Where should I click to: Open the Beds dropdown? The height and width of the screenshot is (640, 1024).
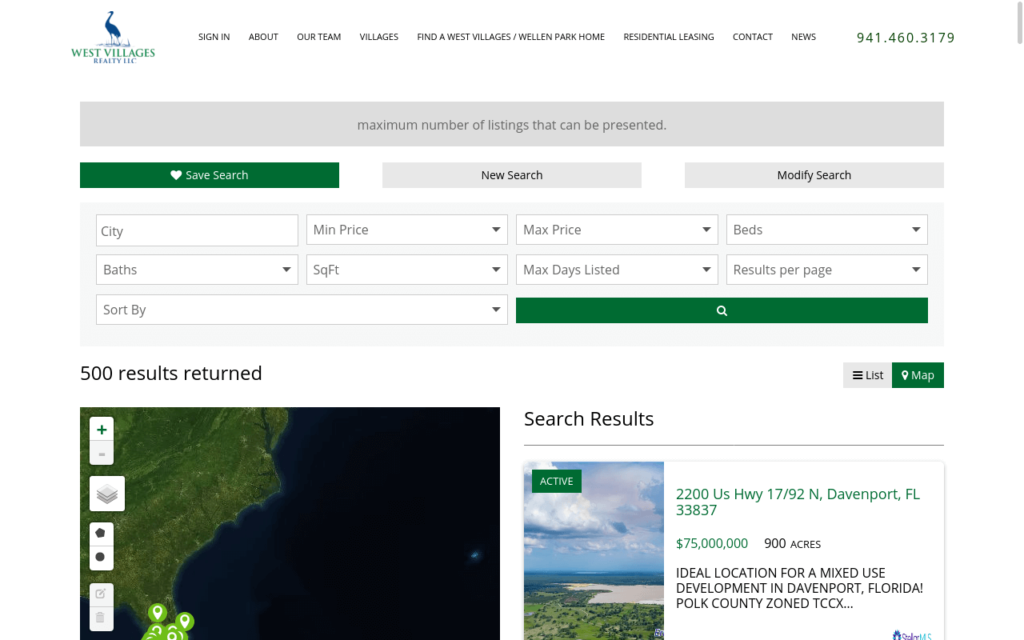click(x=827, y=230)
